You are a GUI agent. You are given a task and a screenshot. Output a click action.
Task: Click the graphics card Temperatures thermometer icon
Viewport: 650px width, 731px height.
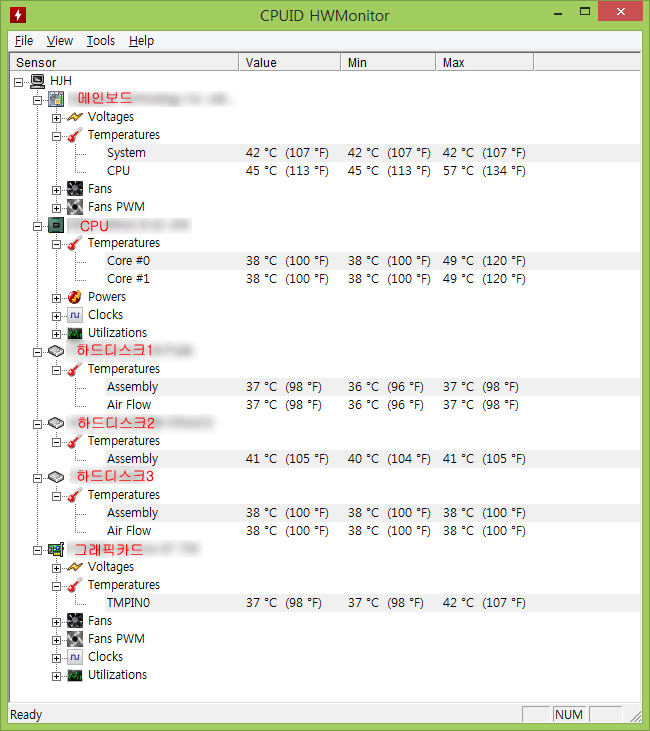[x=75, y=585]
